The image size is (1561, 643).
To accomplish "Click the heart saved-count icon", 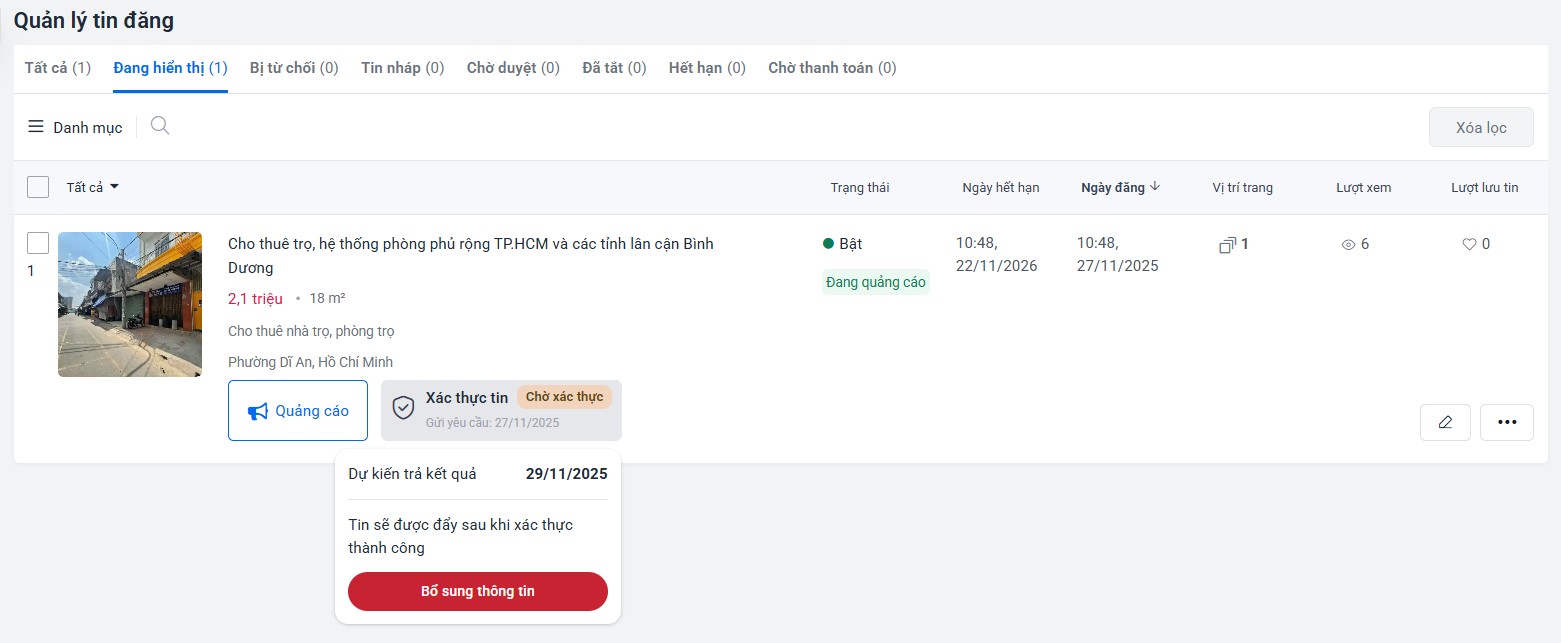I will [1469, 244].
